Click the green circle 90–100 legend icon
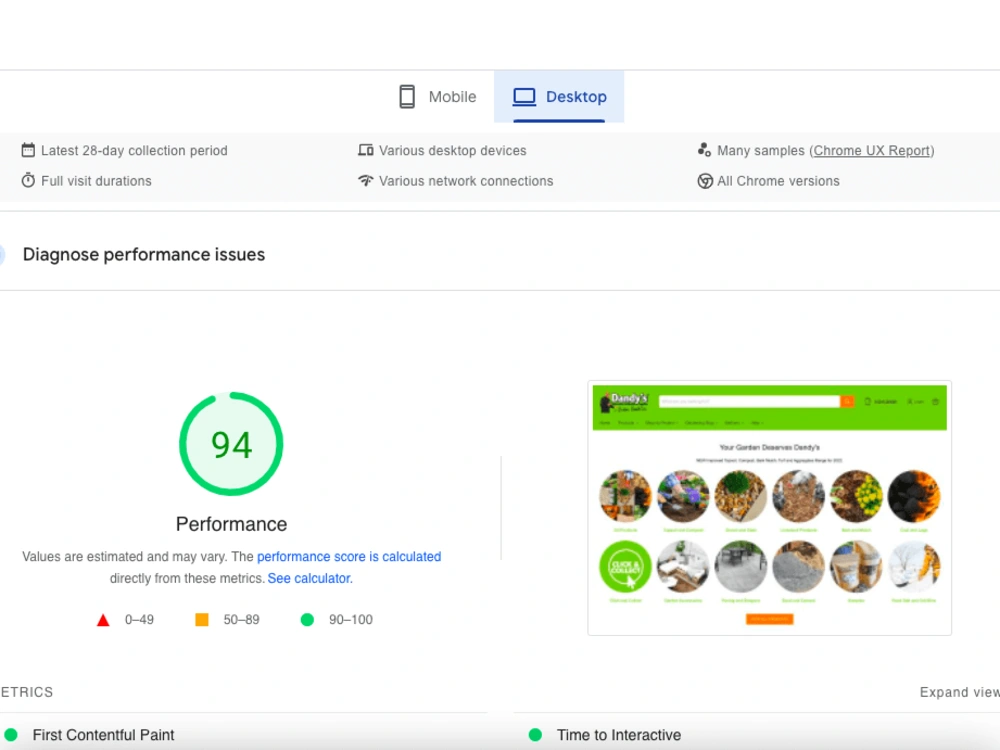 (307, 619)
